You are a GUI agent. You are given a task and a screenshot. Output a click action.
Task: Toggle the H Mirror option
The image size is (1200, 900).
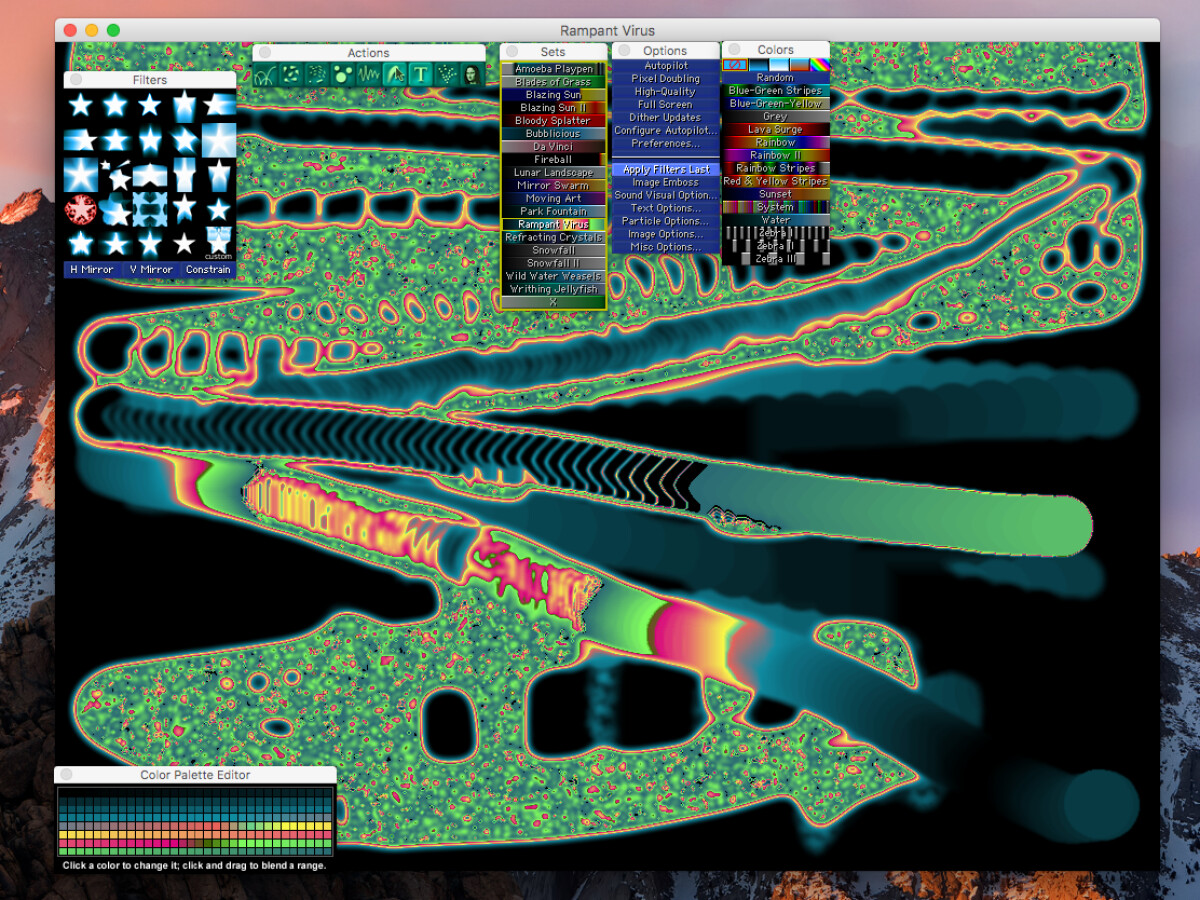point(91,270)
